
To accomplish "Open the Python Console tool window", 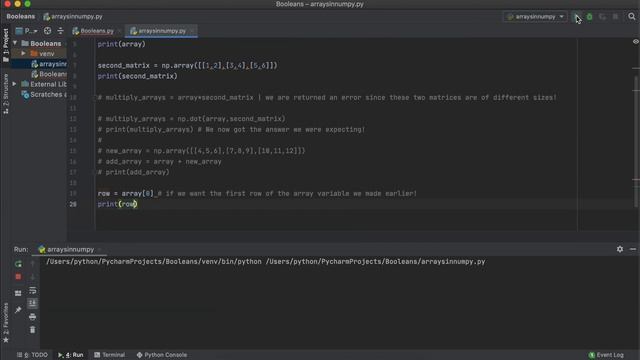I will (x=162, y=355).
